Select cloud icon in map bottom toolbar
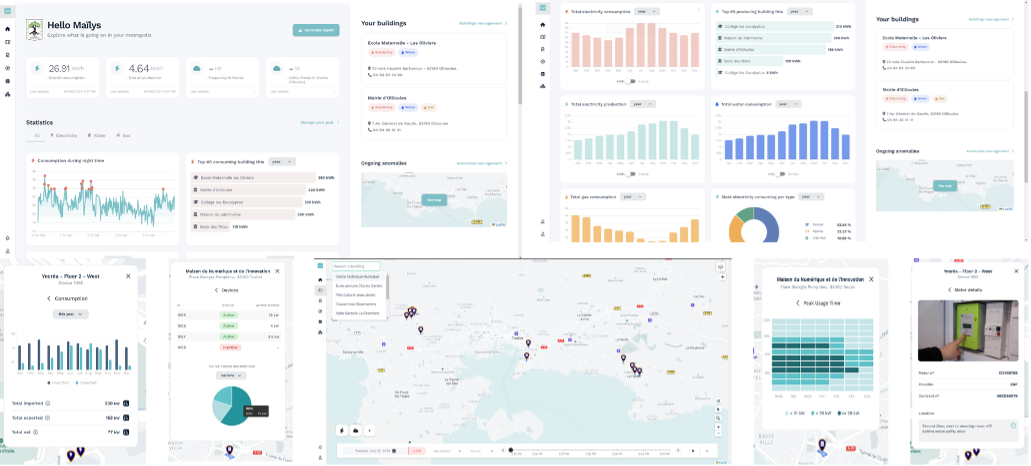 click(358, 430)
